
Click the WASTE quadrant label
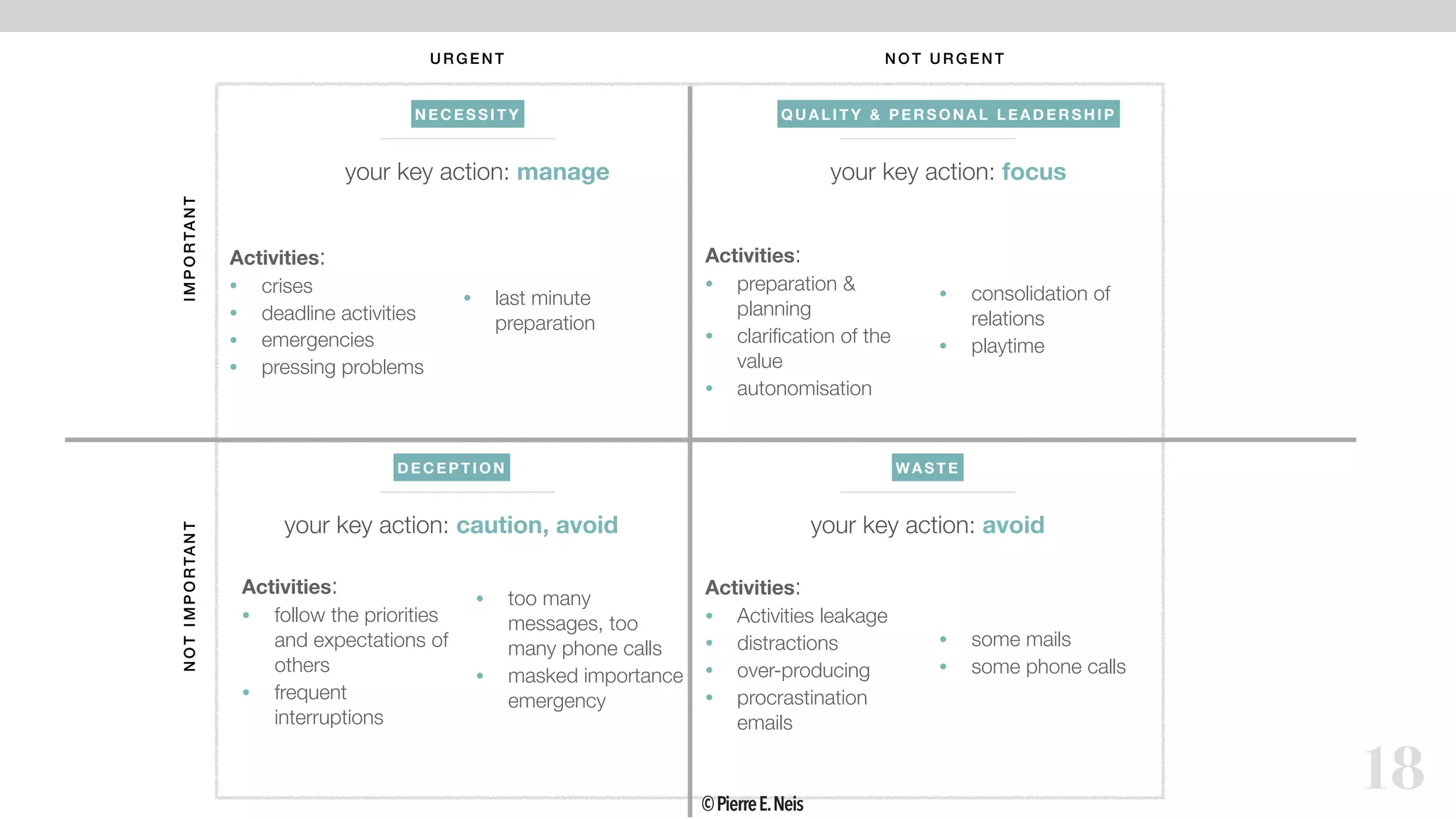point(927,468)
